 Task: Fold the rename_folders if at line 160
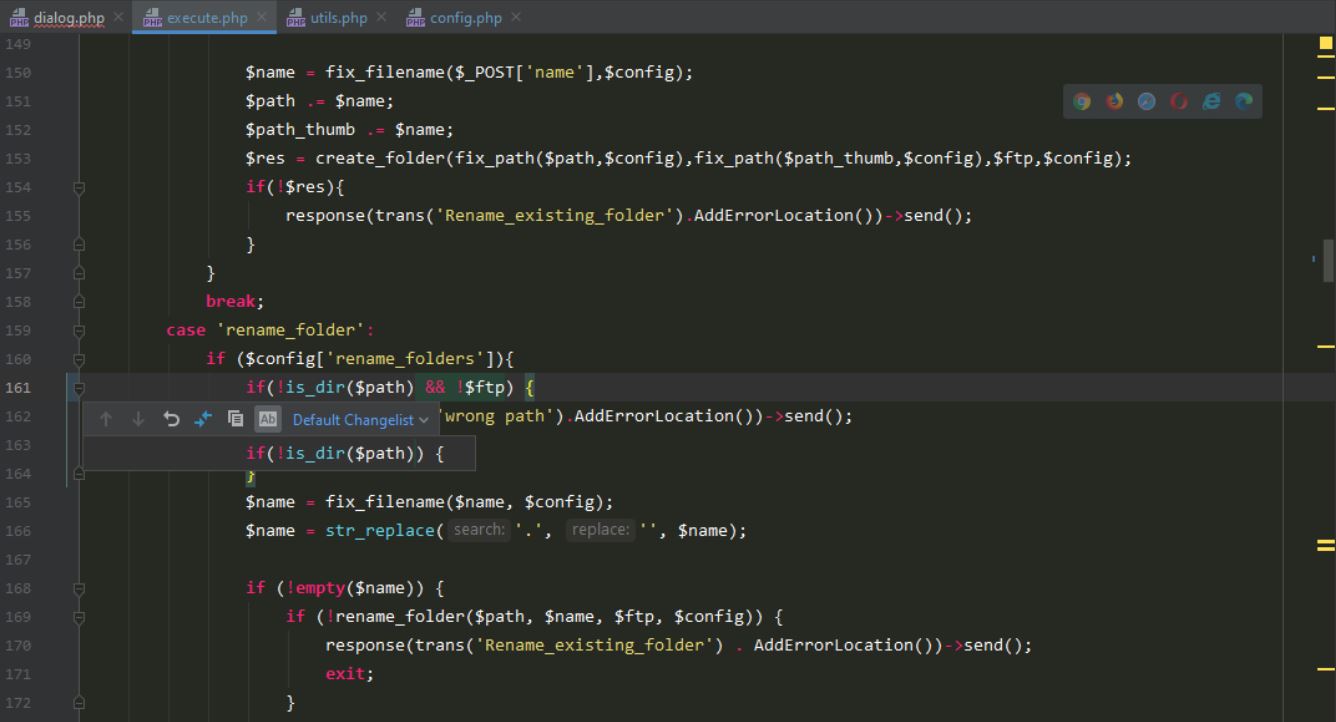coord(79,359)
